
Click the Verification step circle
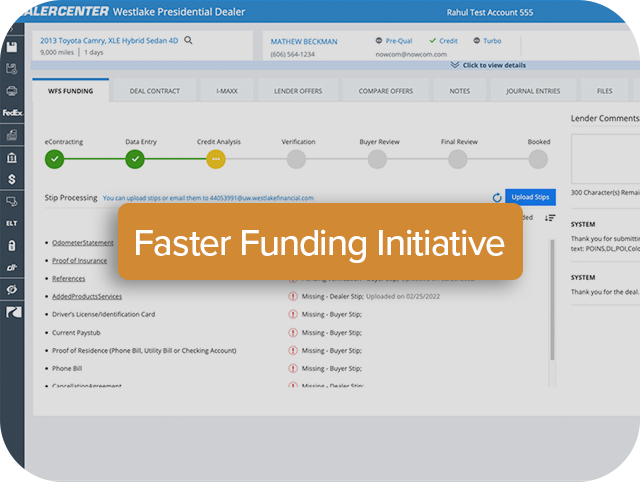[296, 159]
